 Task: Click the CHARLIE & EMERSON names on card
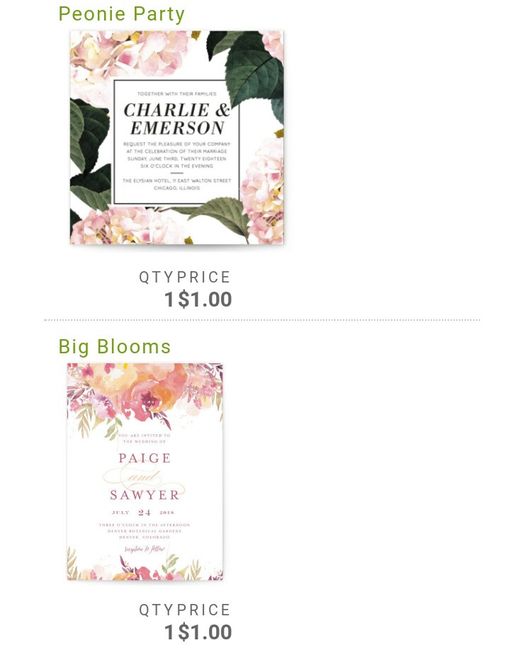177,119
